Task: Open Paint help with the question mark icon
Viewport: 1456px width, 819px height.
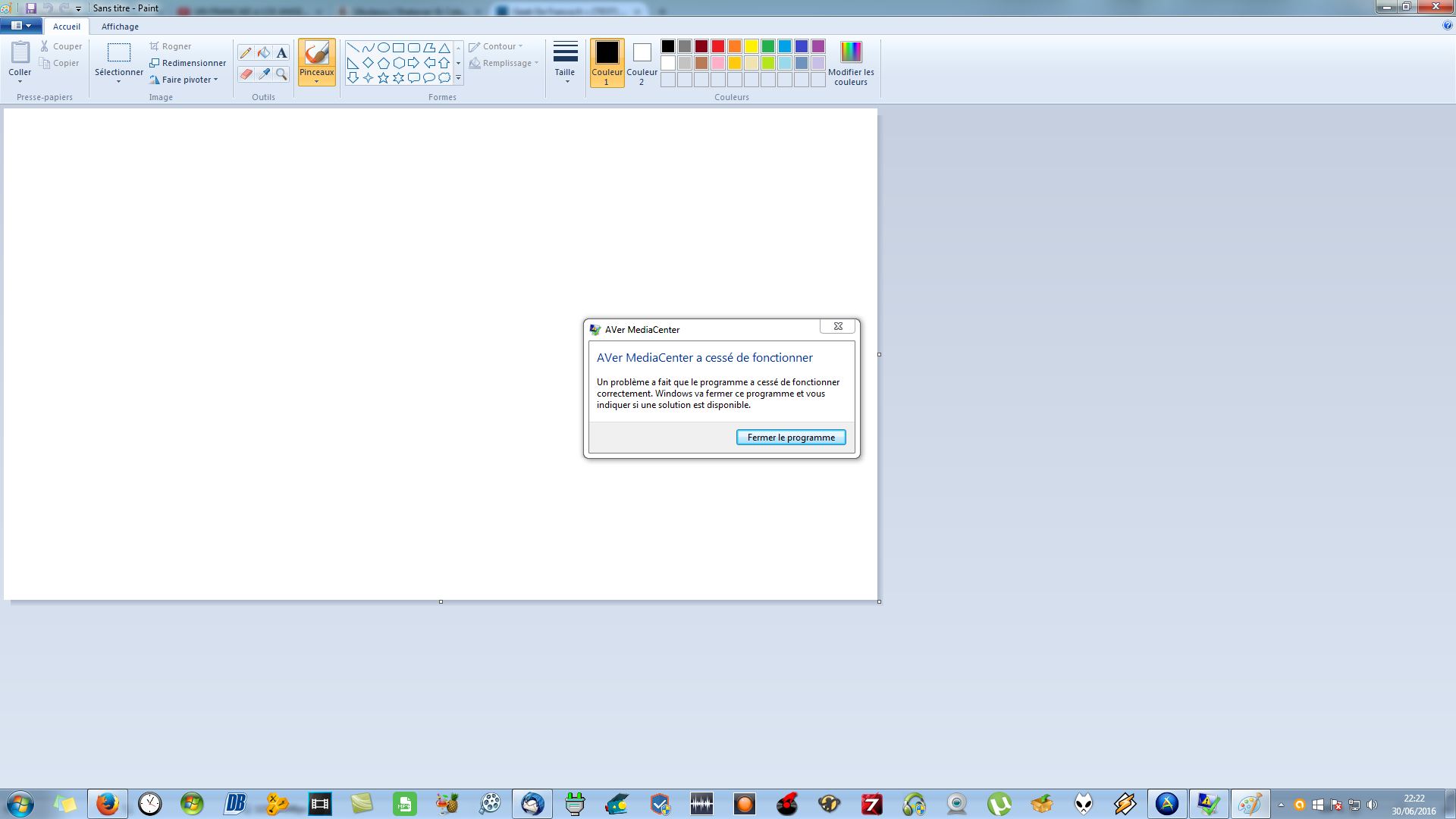Action: (1448, 26)
